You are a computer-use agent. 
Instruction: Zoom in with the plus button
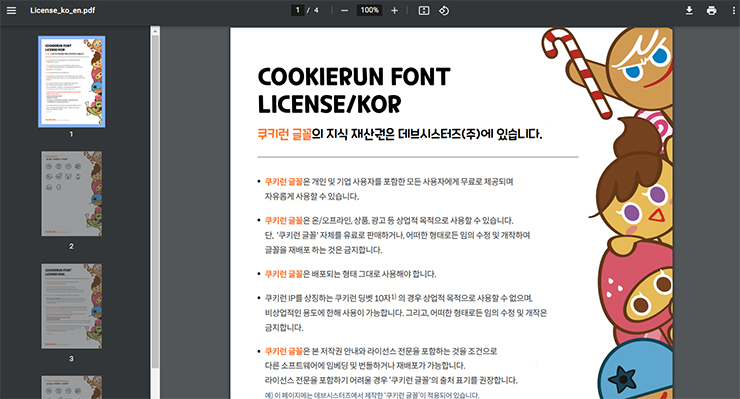[x=395, y=10]
